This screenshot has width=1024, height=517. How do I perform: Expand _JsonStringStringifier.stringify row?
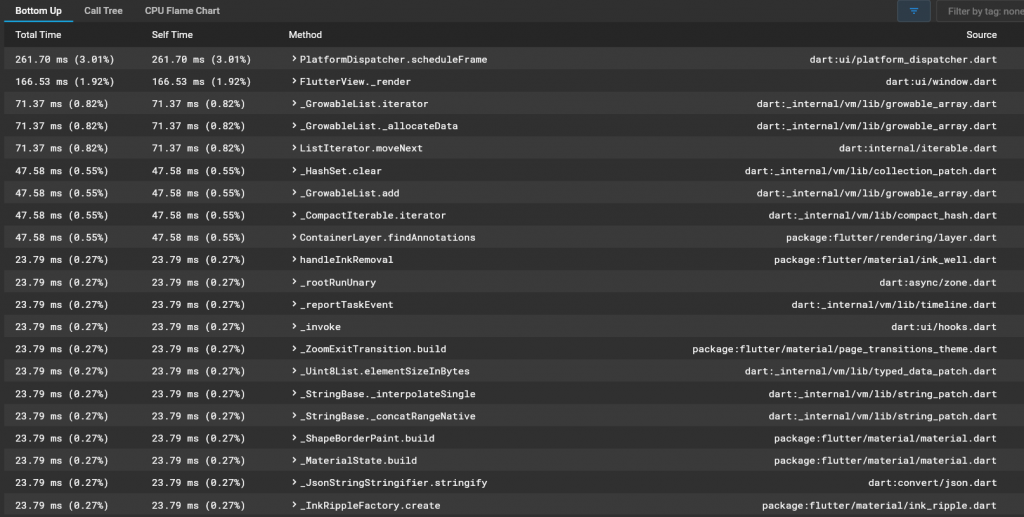[294, 483]
